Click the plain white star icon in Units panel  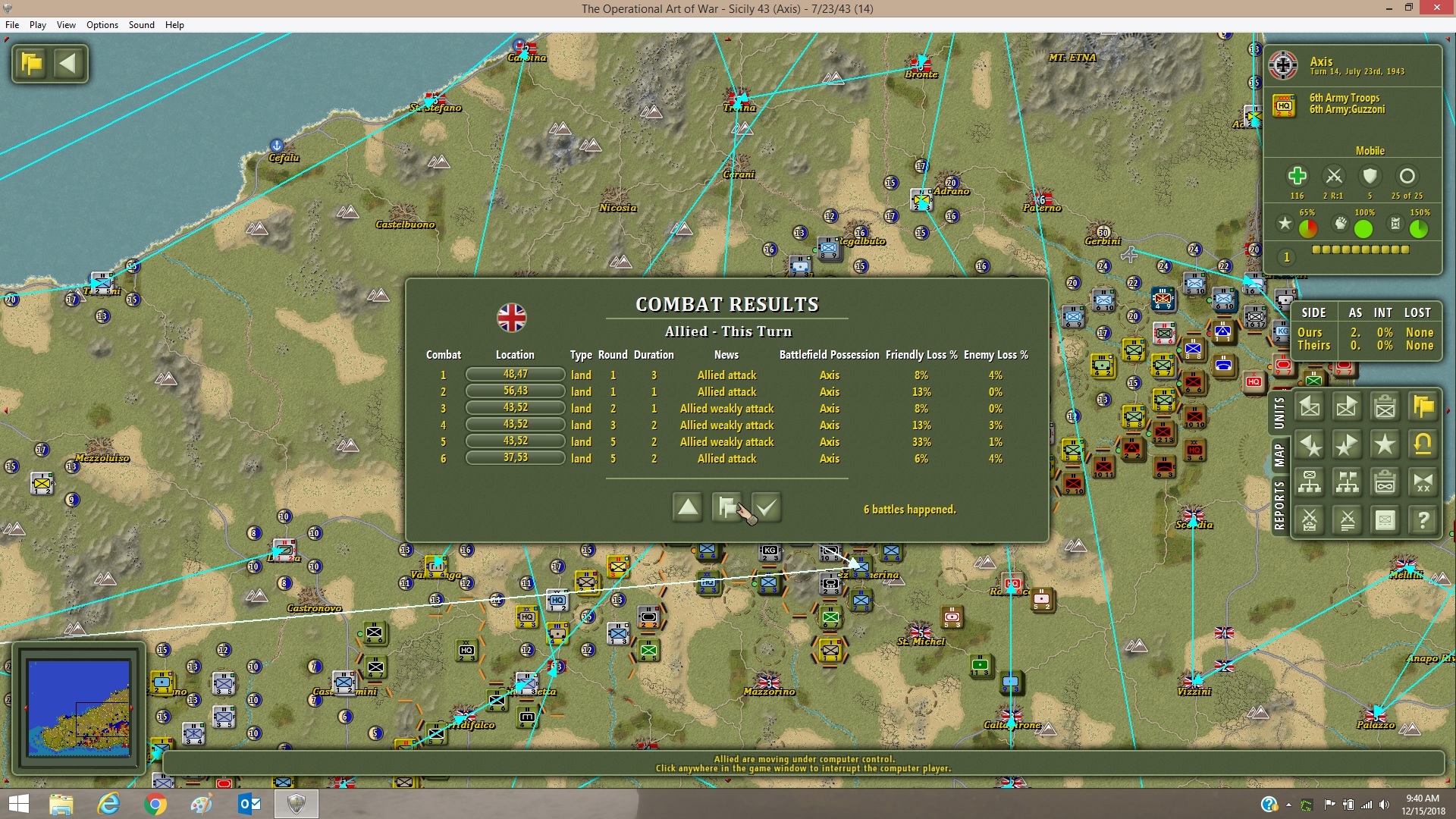(1385, 444)
